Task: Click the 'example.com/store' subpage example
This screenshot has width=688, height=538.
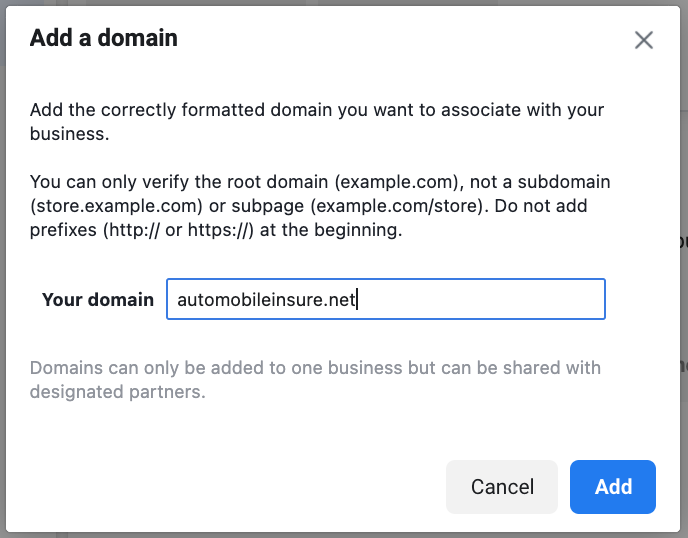Action: click(x=397, y=206)
